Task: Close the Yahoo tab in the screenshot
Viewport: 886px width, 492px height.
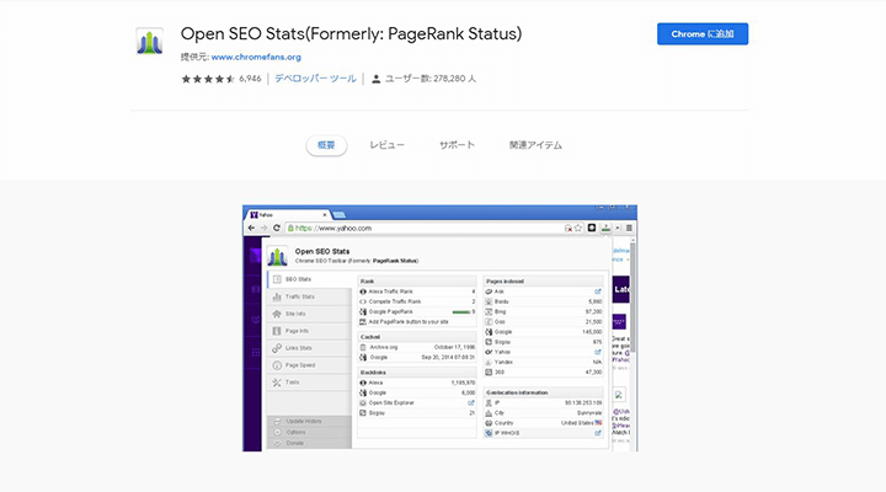Action: click(x=324, y=215)
